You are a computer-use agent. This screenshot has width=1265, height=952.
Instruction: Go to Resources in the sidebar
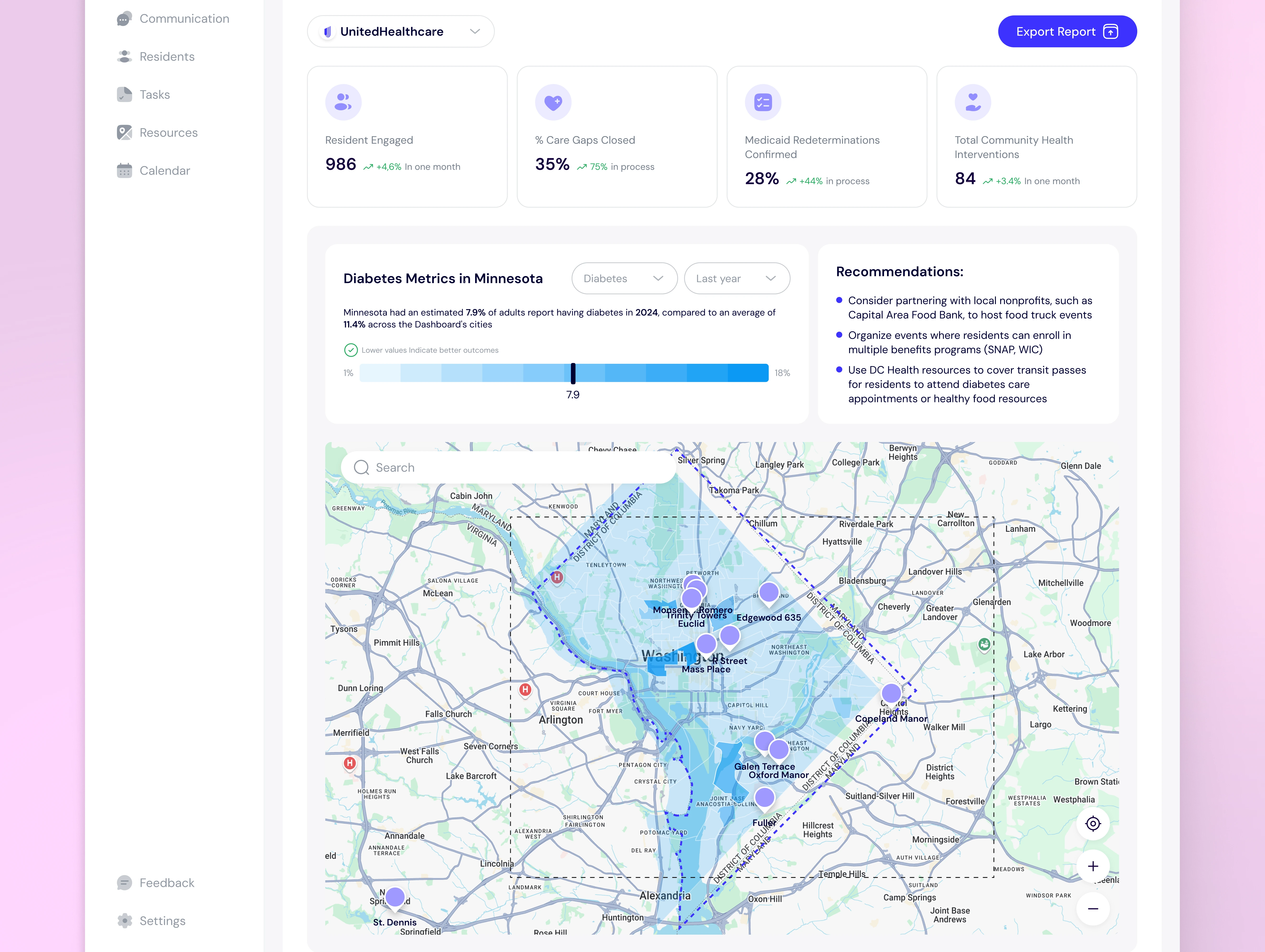click(157, 133)
